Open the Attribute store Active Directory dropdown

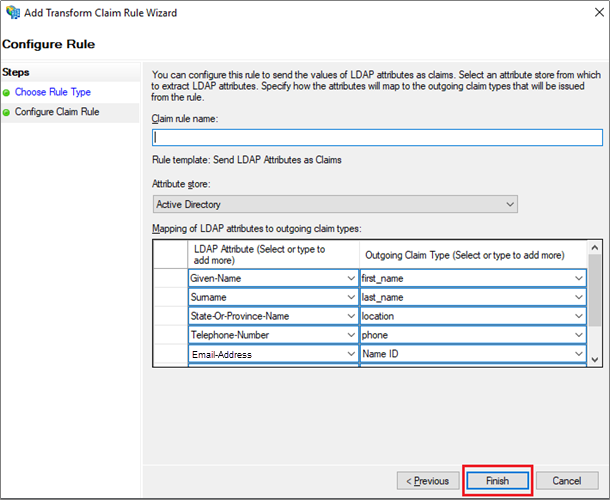[x=335, y=204]
